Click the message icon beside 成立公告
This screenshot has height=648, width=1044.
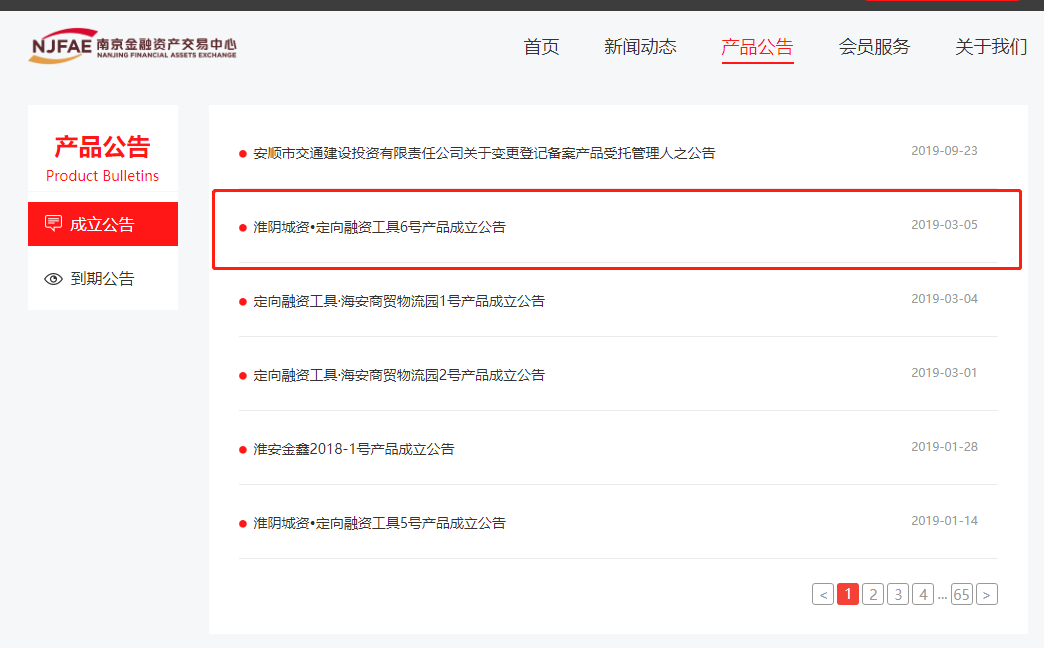[53, 223]
